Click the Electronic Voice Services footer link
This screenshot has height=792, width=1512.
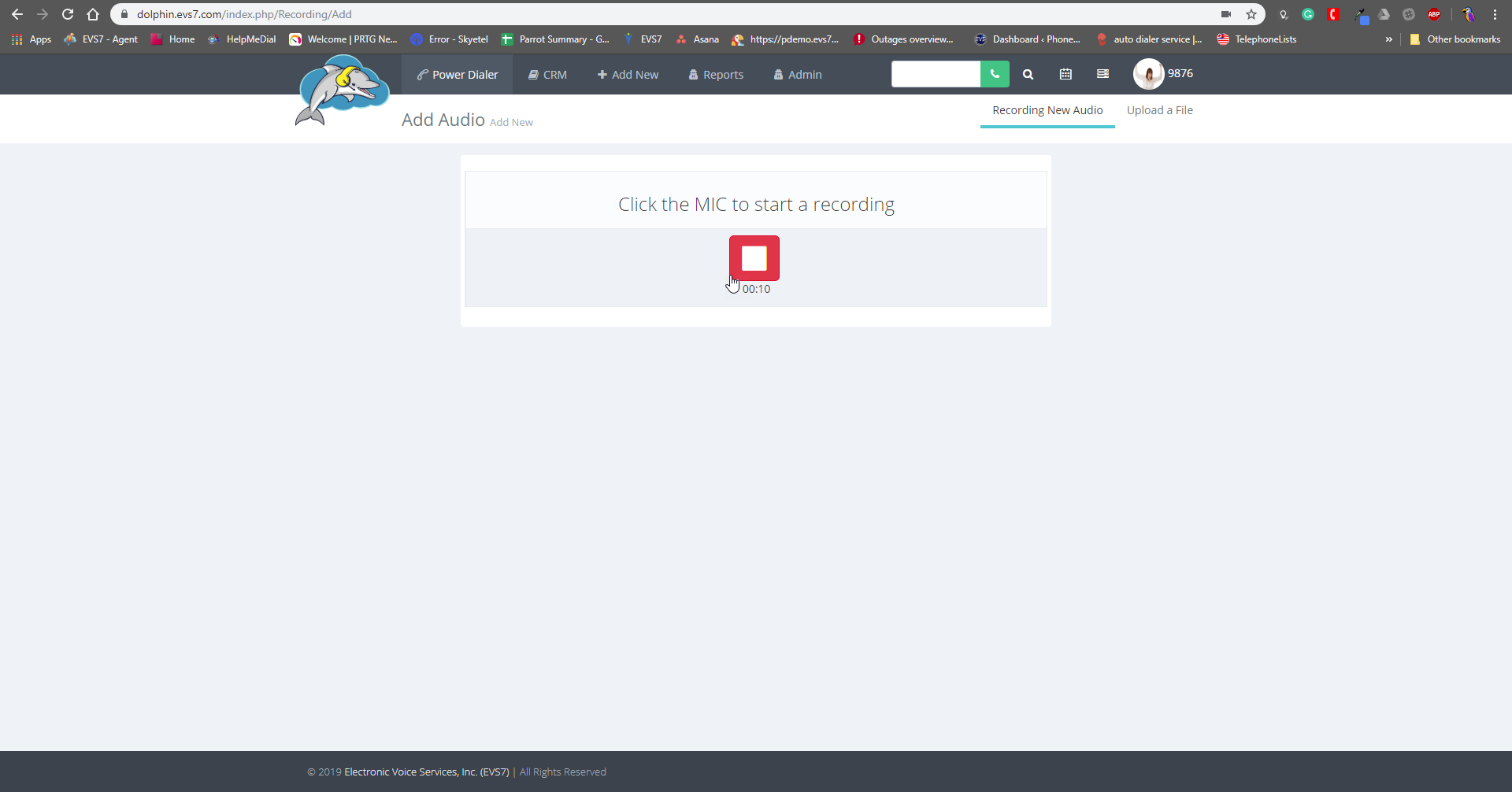[427, 772]
